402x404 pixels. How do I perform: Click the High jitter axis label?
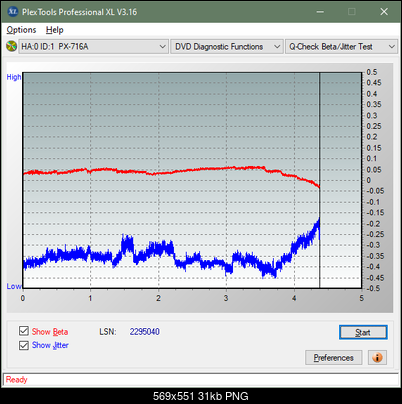14,77
